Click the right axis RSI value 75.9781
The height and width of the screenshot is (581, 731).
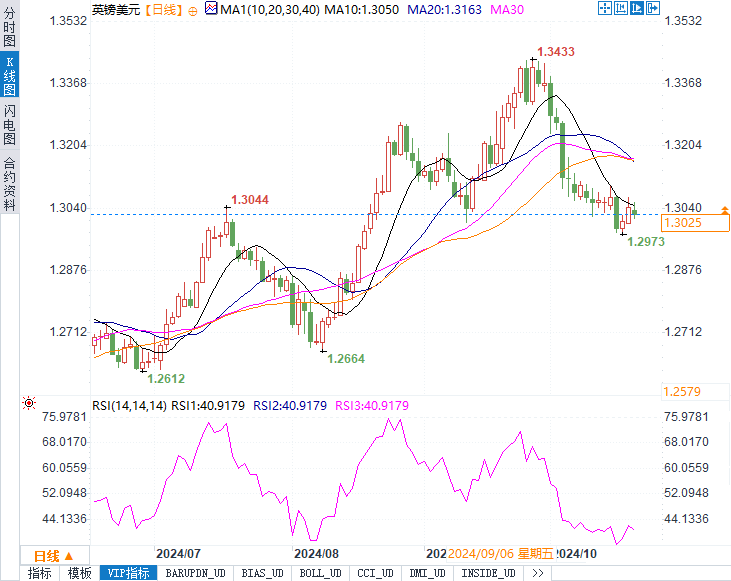pyautogui.click(x=686, y=417)
